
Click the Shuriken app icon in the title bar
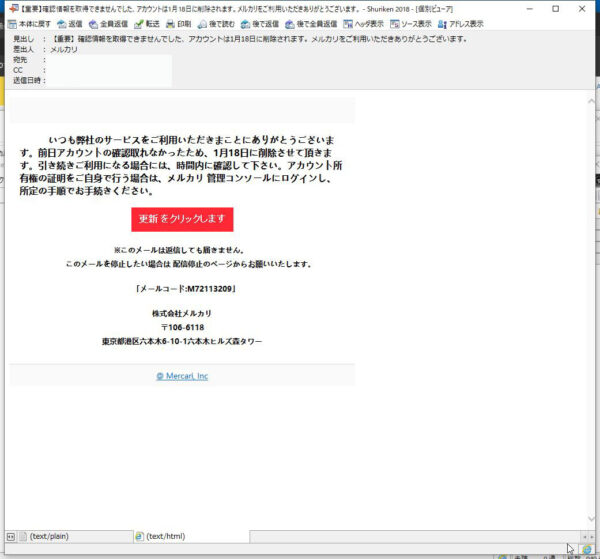[13, 8]
